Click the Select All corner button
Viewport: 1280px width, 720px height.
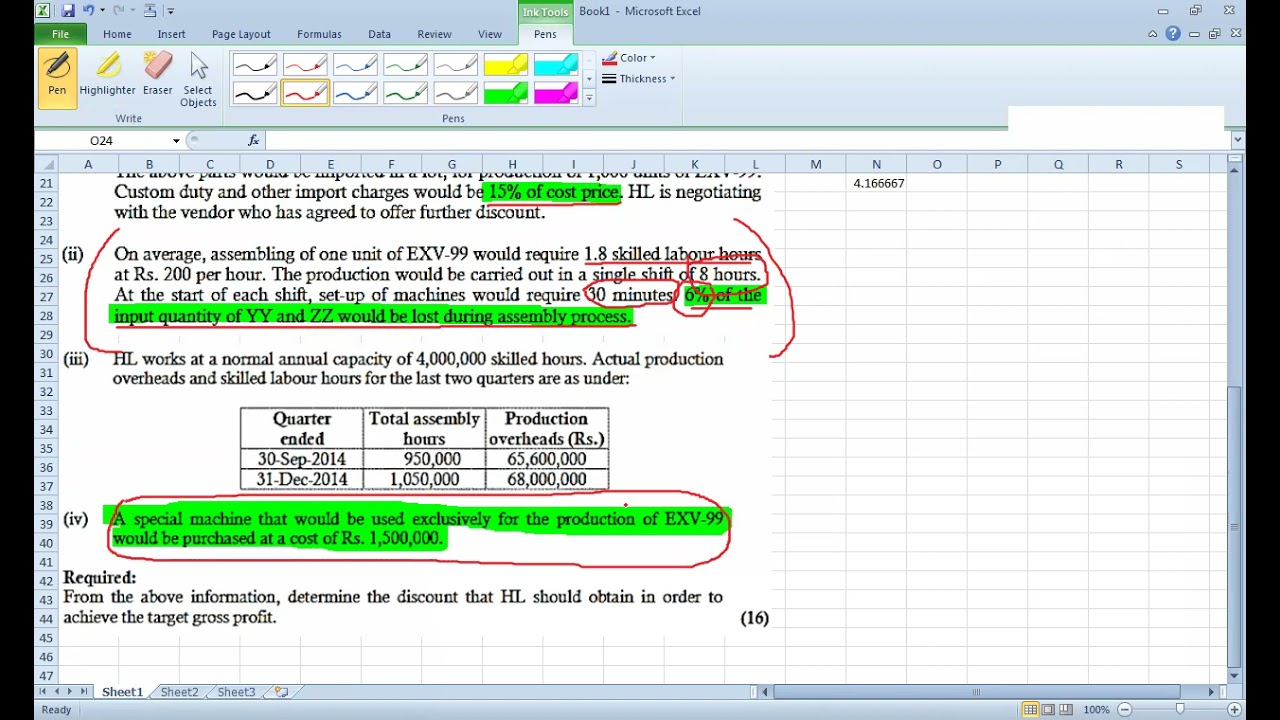(46, 164)
